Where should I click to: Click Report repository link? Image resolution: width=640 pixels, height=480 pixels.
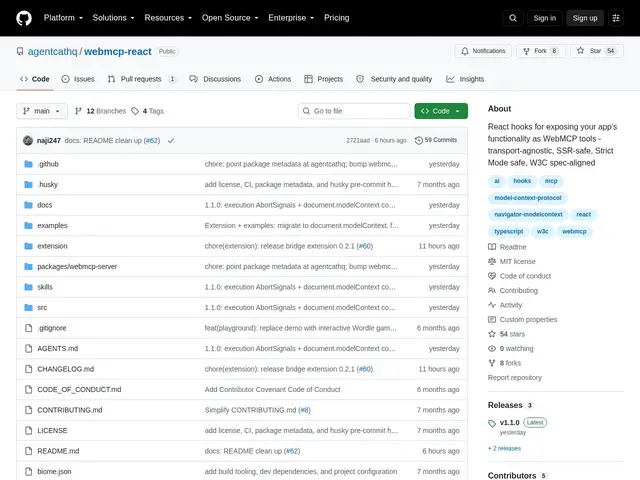(514, 378)
